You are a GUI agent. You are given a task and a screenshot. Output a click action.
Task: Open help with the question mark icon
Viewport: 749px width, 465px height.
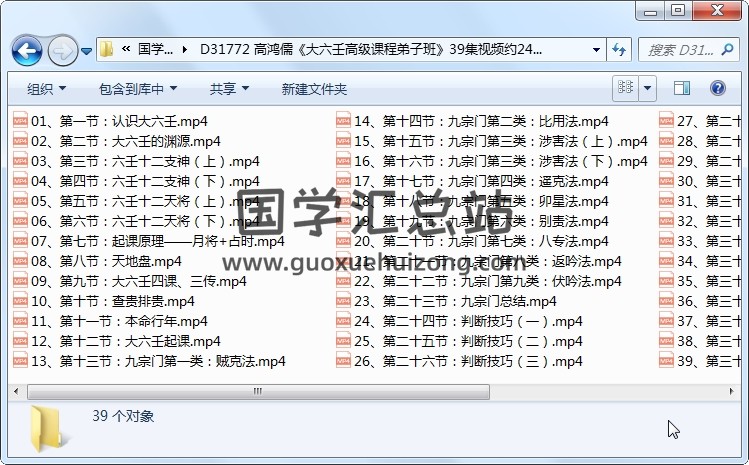[x=716, y=89]
